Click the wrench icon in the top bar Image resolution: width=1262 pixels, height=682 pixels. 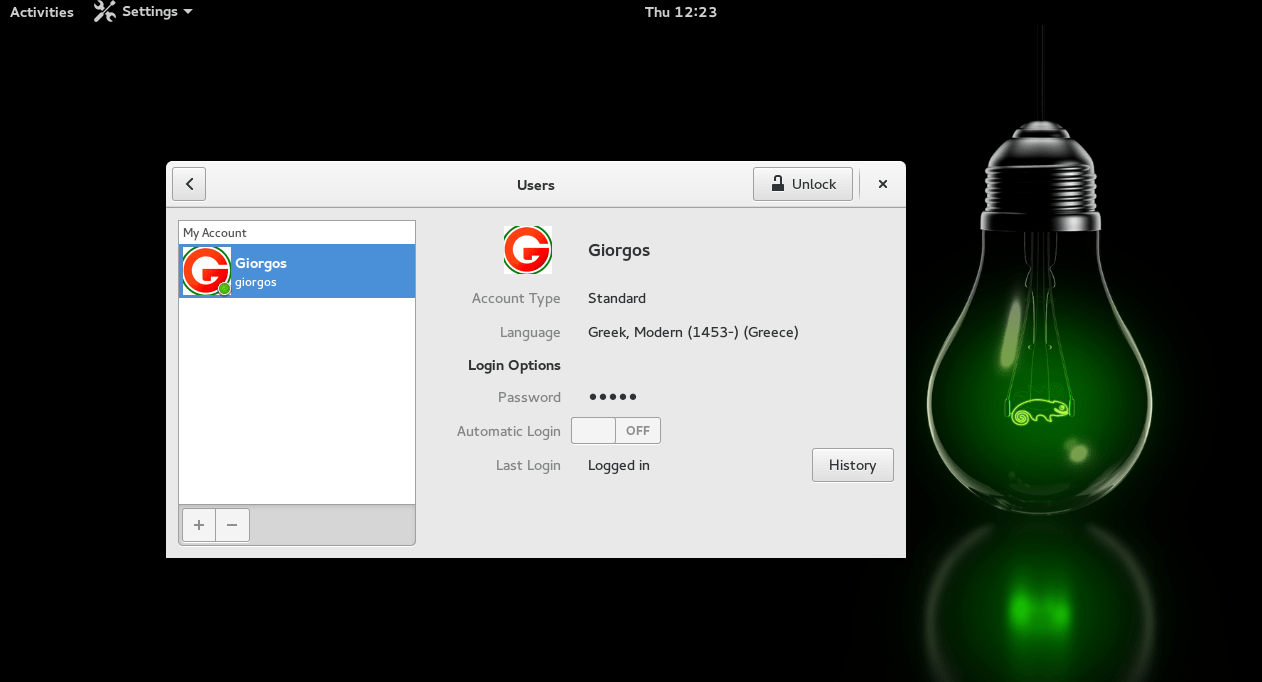[x=104, y=12]
